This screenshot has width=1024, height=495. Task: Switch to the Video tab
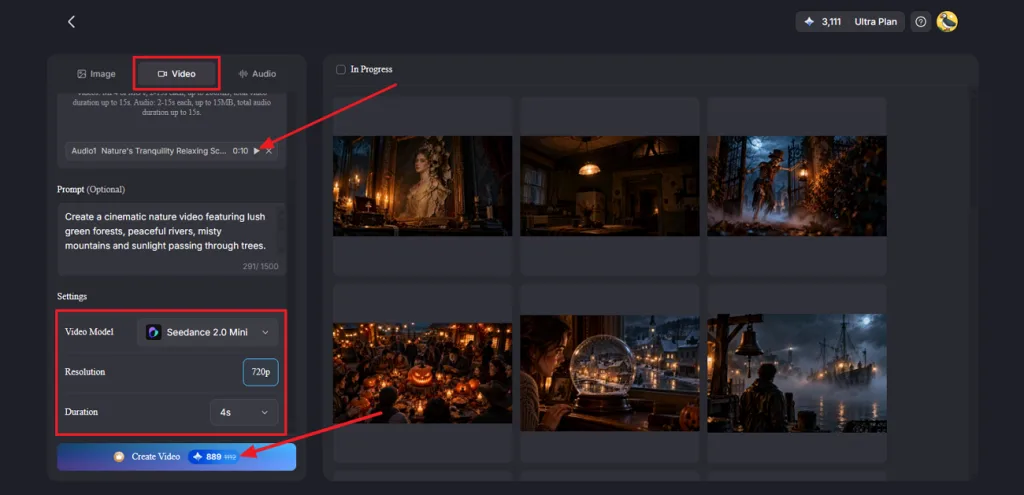(x=176, y=74)
